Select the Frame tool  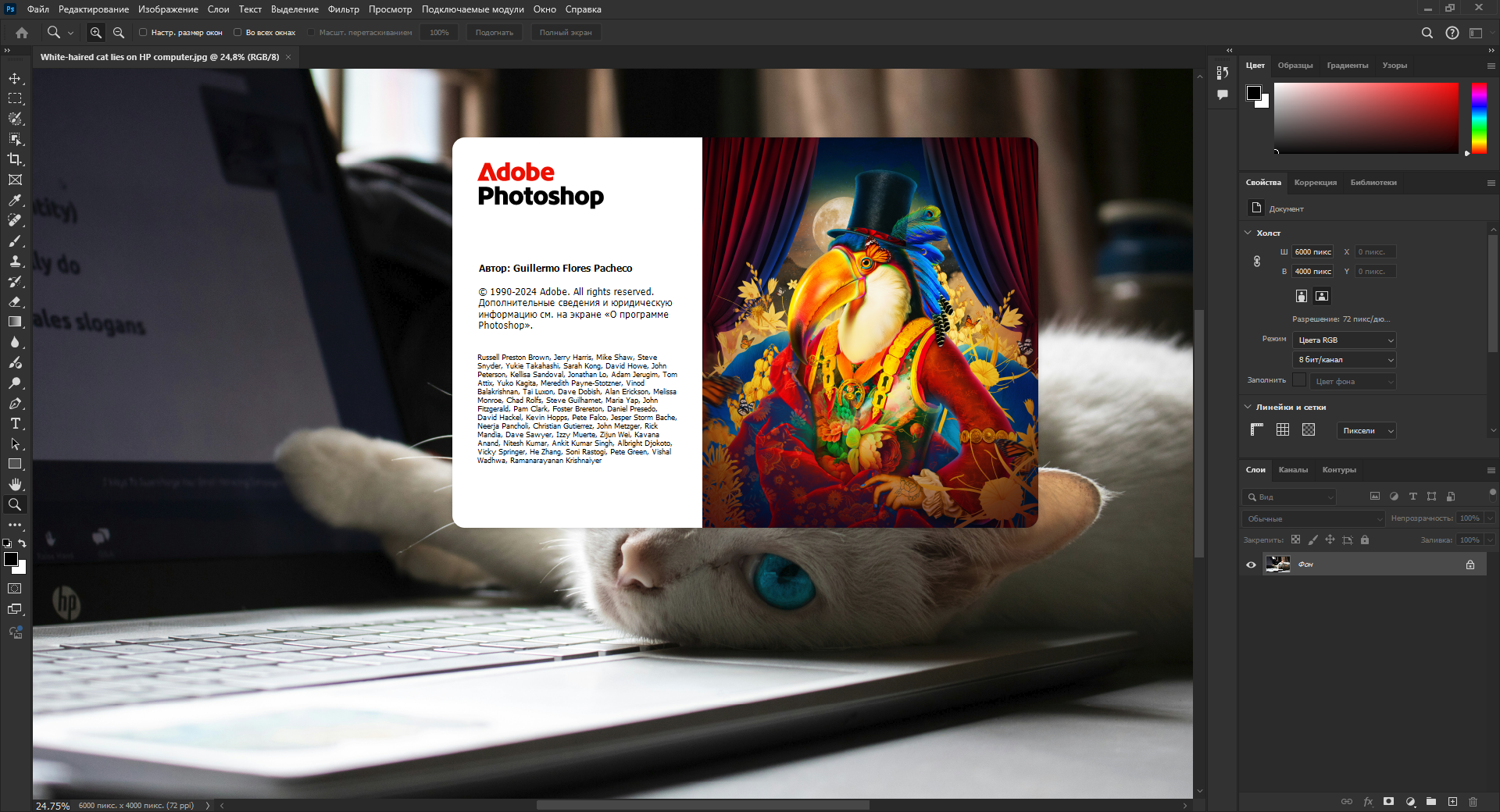point(15,180)
